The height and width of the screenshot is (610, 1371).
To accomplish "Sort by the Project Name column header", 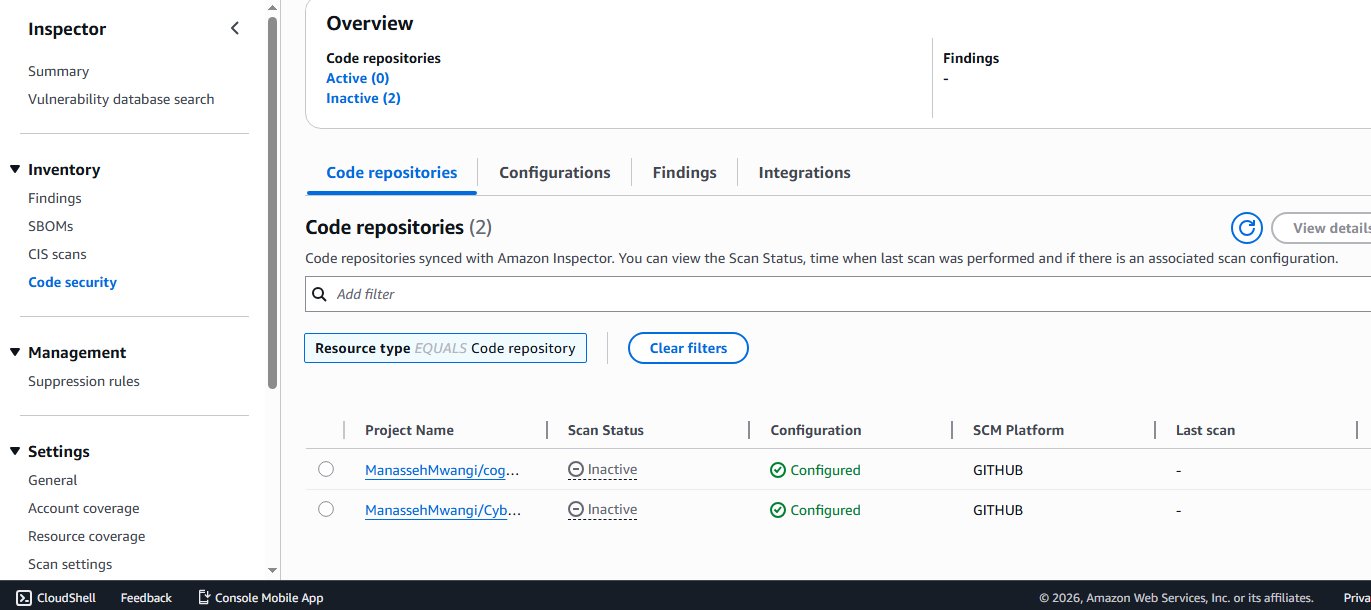I will 409,430.
